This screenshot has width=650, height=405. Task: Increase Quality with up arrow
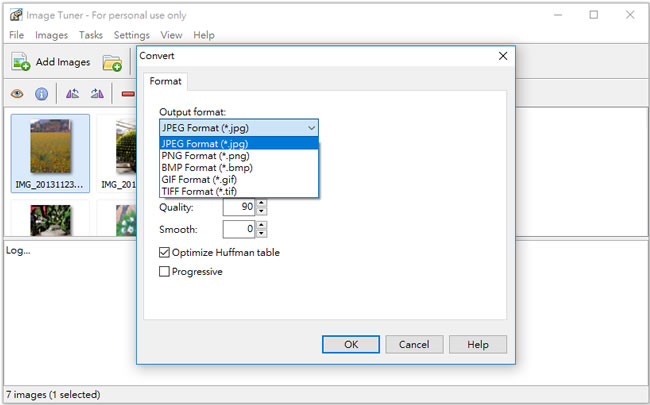(261, 203)
